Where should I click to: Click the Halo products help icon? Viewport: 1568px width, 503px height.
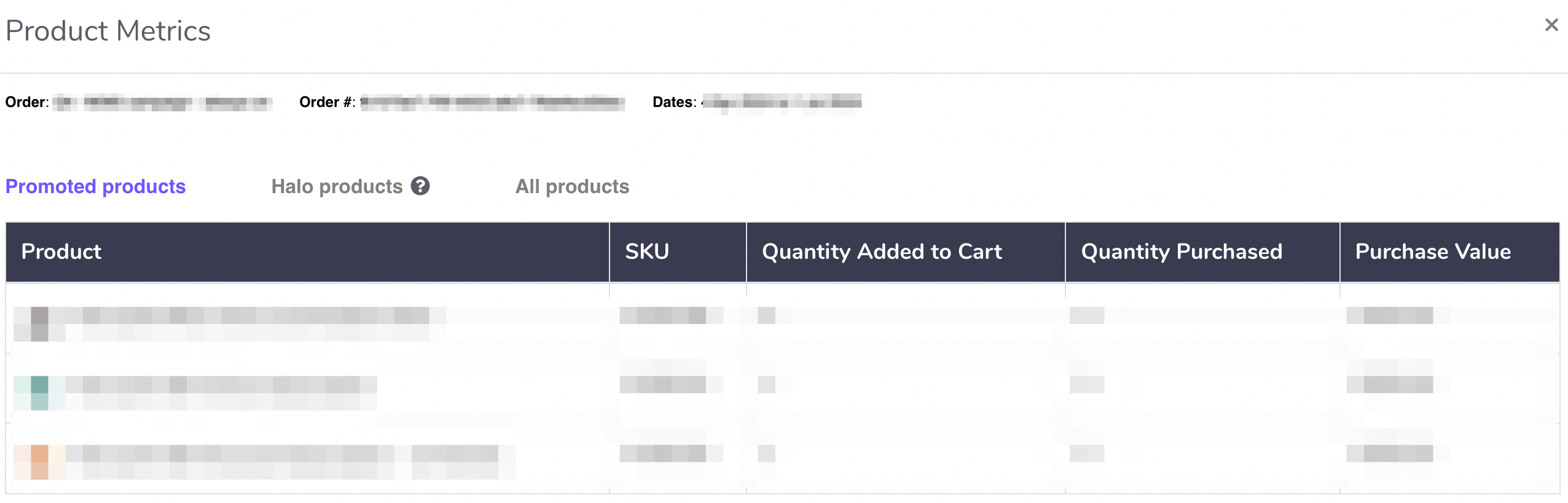420,186
